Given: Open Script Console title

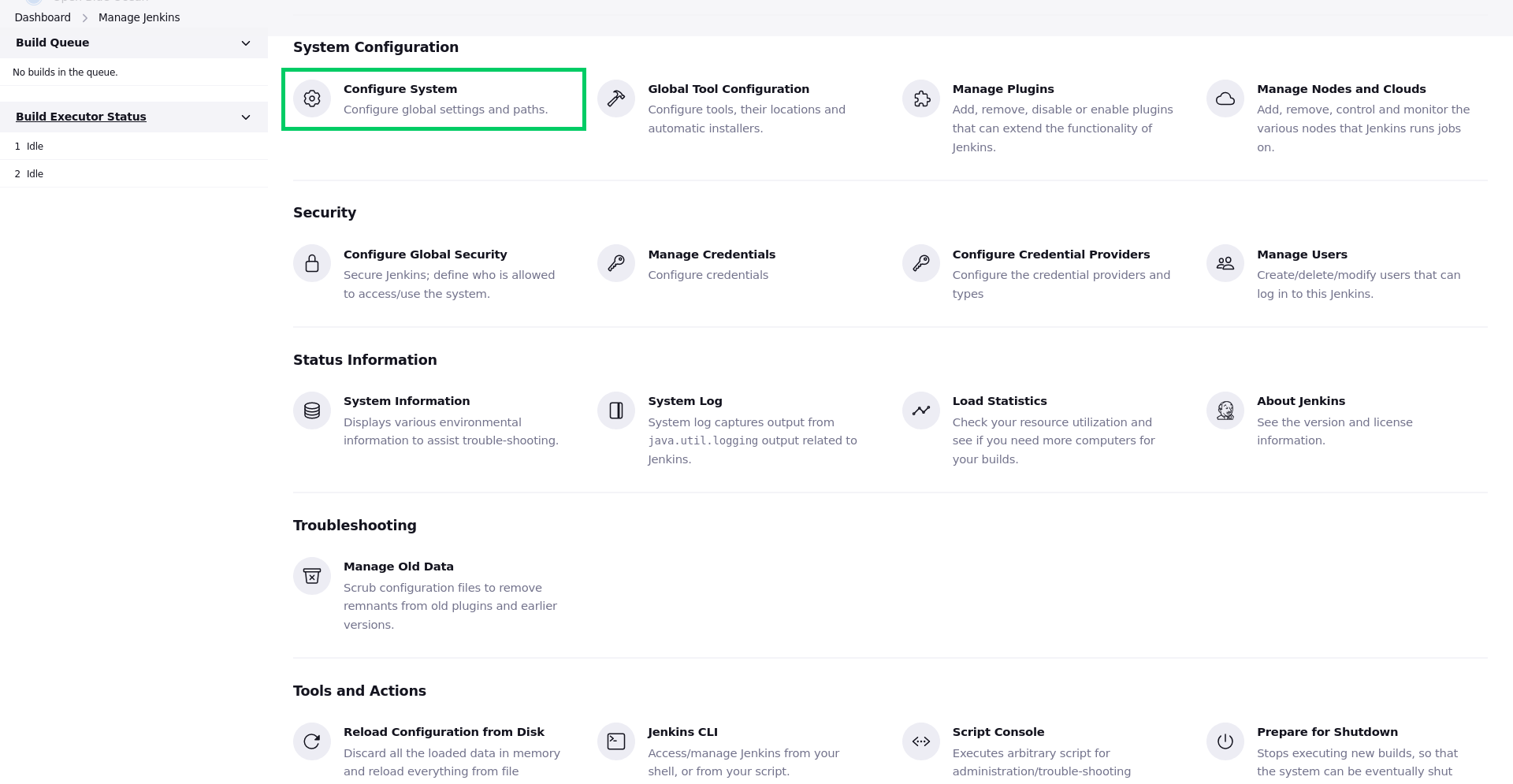Looking at the screenshot, I should pos(998,732).
